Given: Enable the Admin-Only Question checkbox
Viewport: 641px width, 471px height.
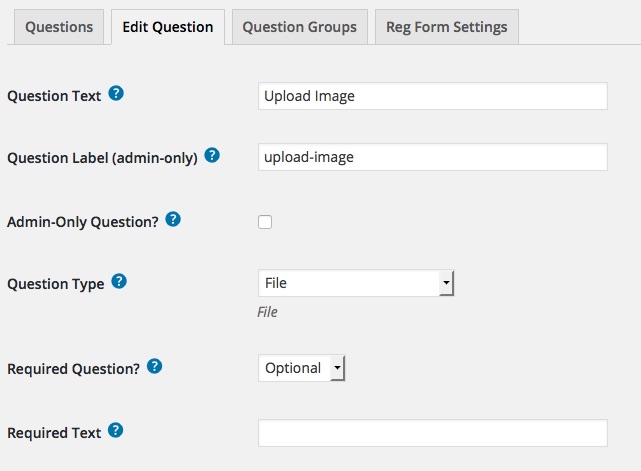Looking at the screenshot, I should [x=265, y=222].
